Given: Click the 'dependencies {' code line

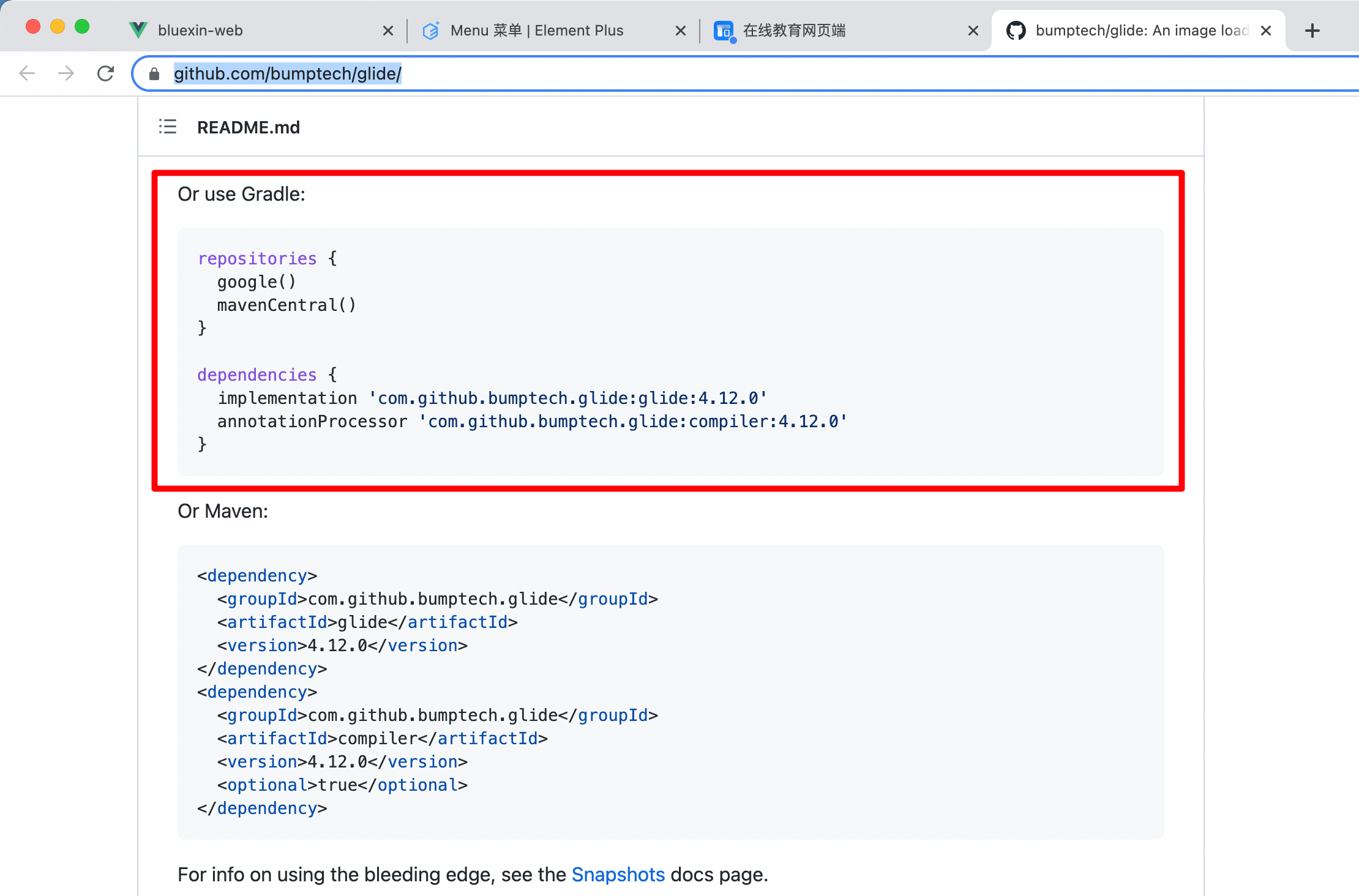Looking at the screenshot, I should click(268, 375).
